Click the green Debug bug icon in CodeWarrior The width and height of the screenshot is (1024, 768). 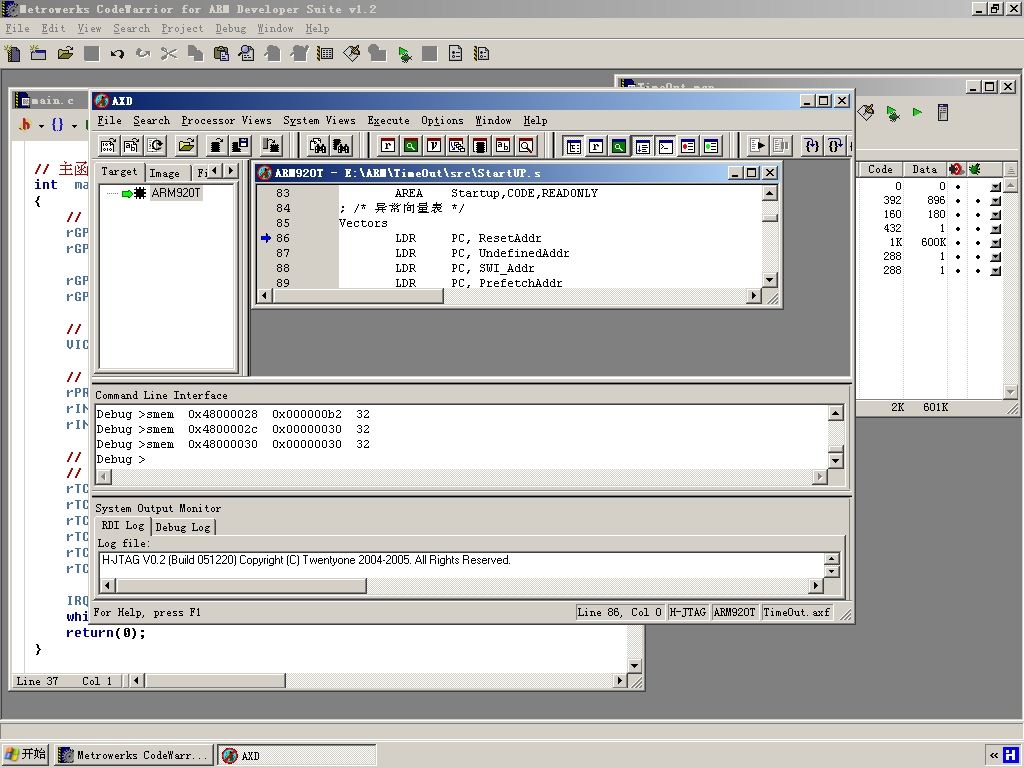point(404,54)
